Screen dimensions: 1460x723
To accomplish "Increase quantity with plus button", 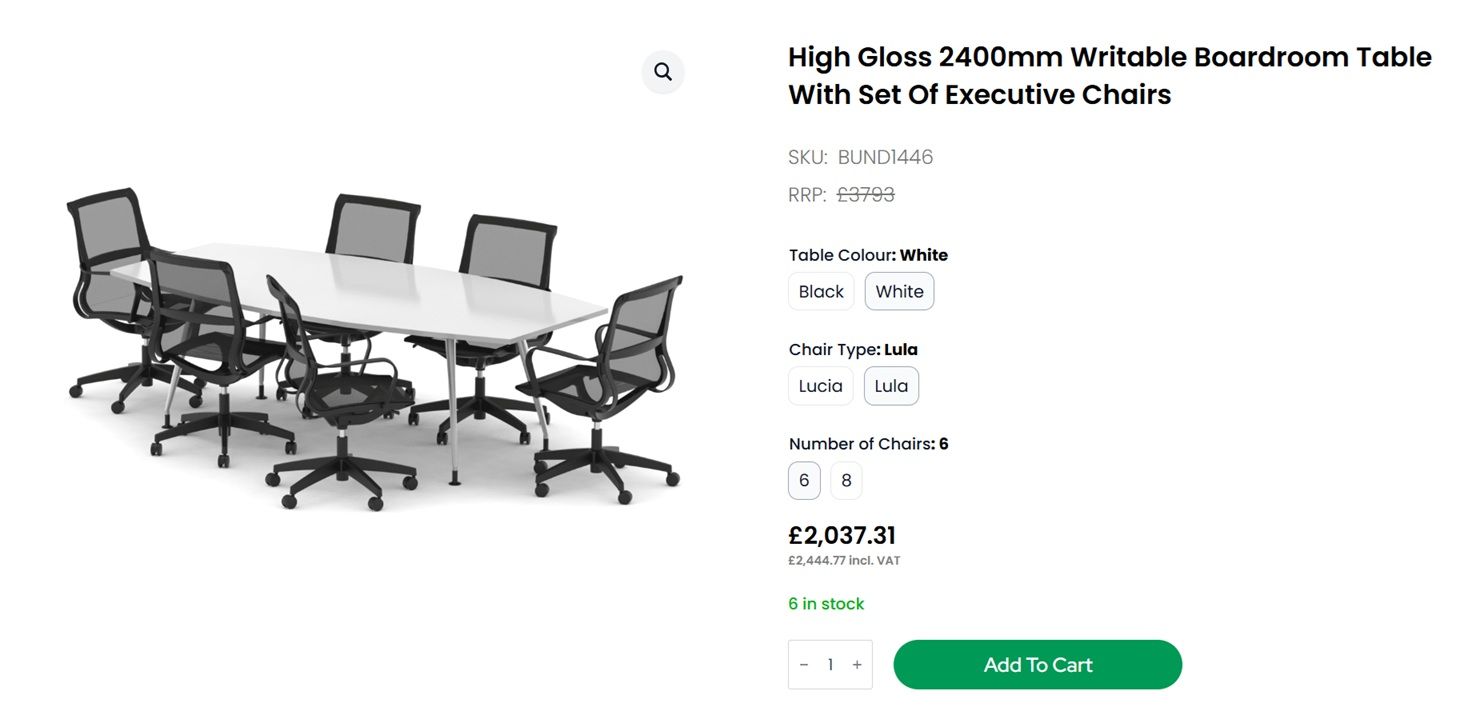I will (x=857, y=665).
